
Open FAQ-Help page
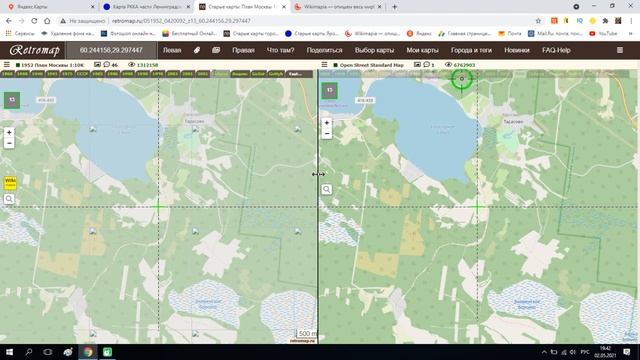[556, 50]
